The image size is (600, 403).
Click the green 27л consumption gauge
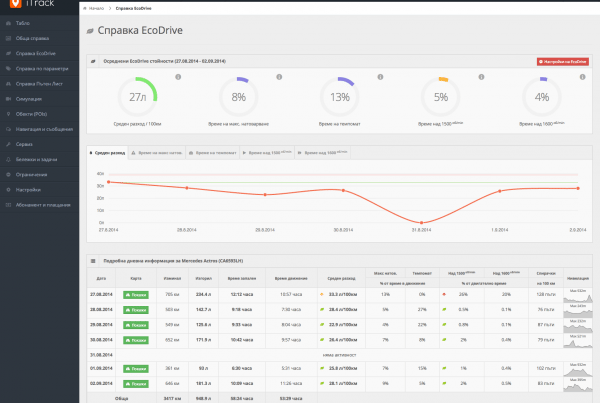(137, 97)
